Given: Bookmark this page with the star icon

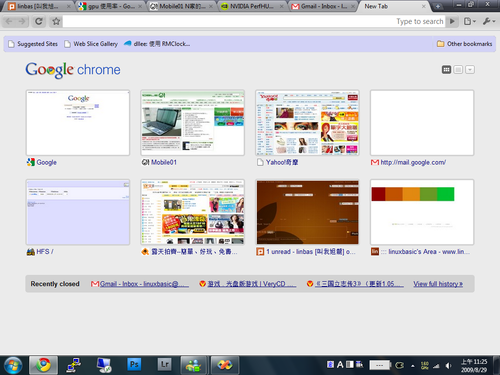Looking at the screenshot, I should click(x=56, y=22).
